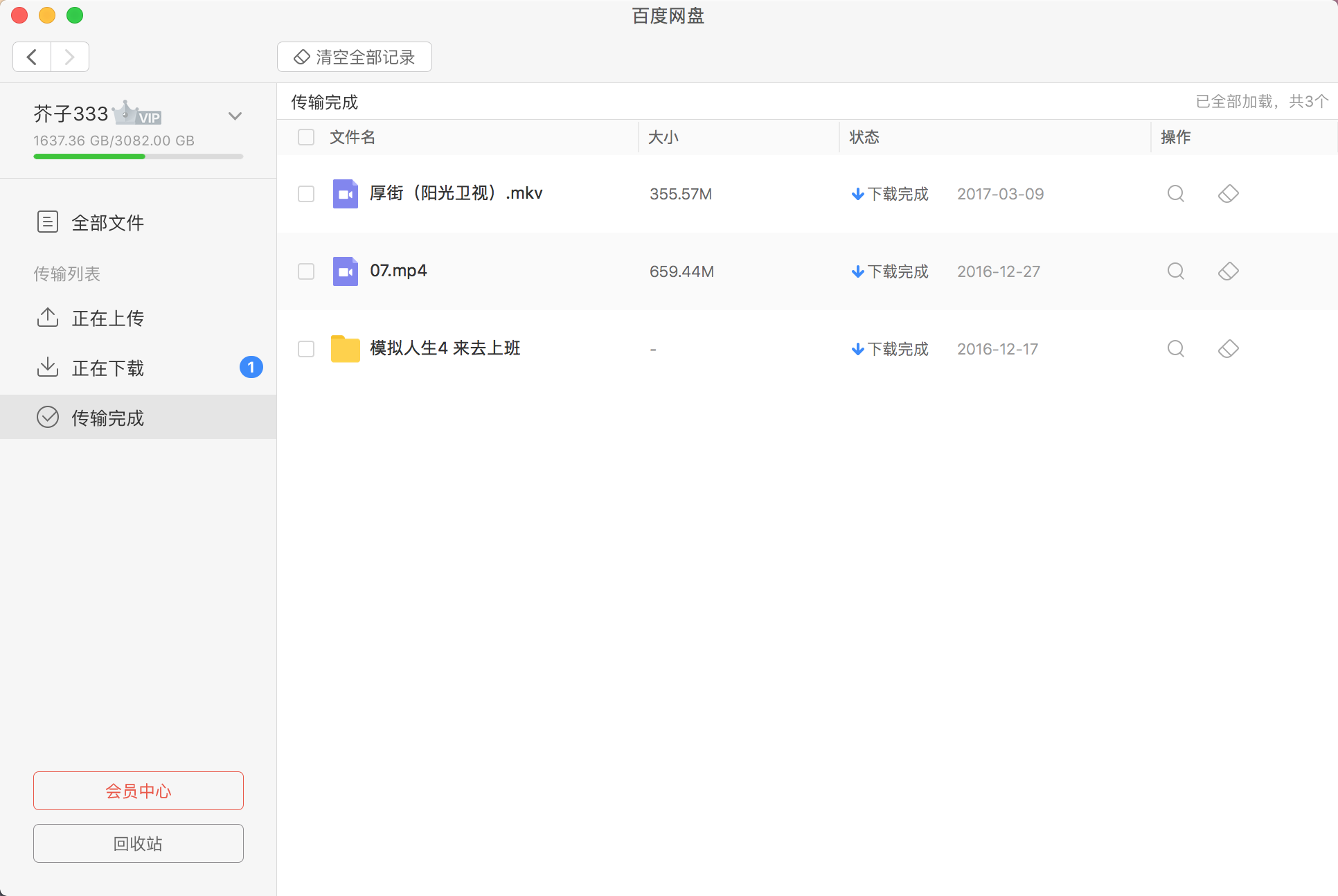This screenshot has width=1338, height=896.
Task: Click the file name 厚街（阳光卫视）.mkv
Action: [456, 193]
